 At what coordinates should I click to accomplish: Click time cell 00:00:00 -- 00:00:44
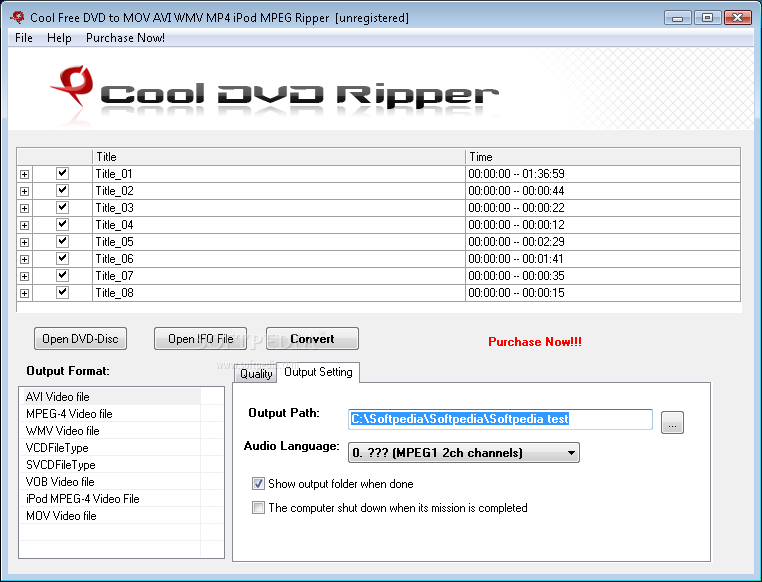tap(603, 191)
